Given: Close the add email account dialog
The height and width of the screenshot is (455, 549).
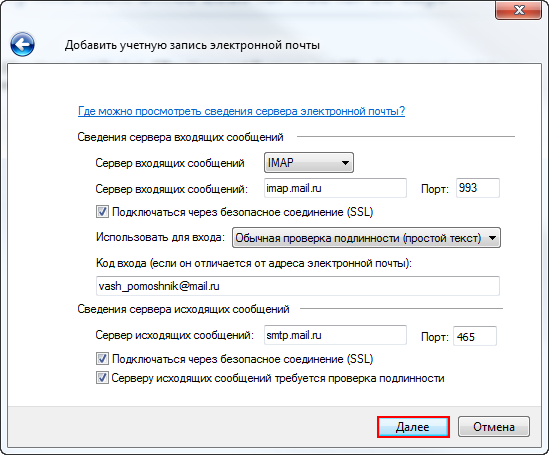Looking at the screenshot, I should pyautogui.click(x=519, y=10).
